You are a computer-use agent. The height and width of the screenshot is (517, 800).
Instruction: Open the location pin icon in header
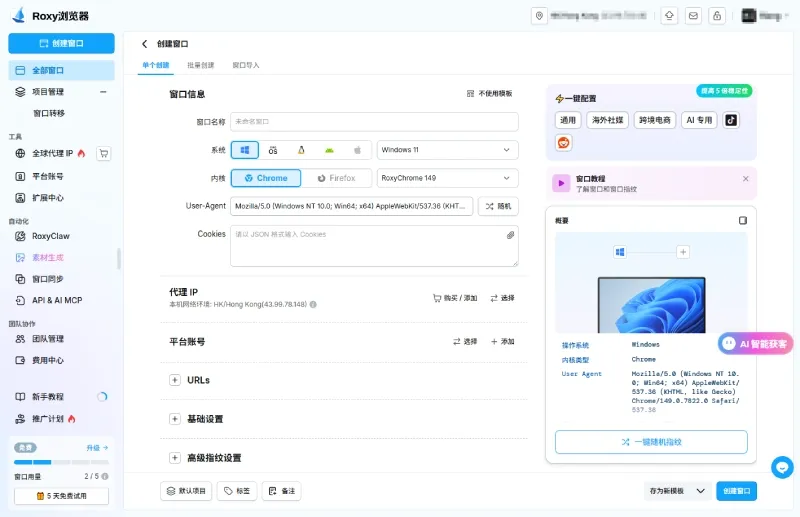539,16
